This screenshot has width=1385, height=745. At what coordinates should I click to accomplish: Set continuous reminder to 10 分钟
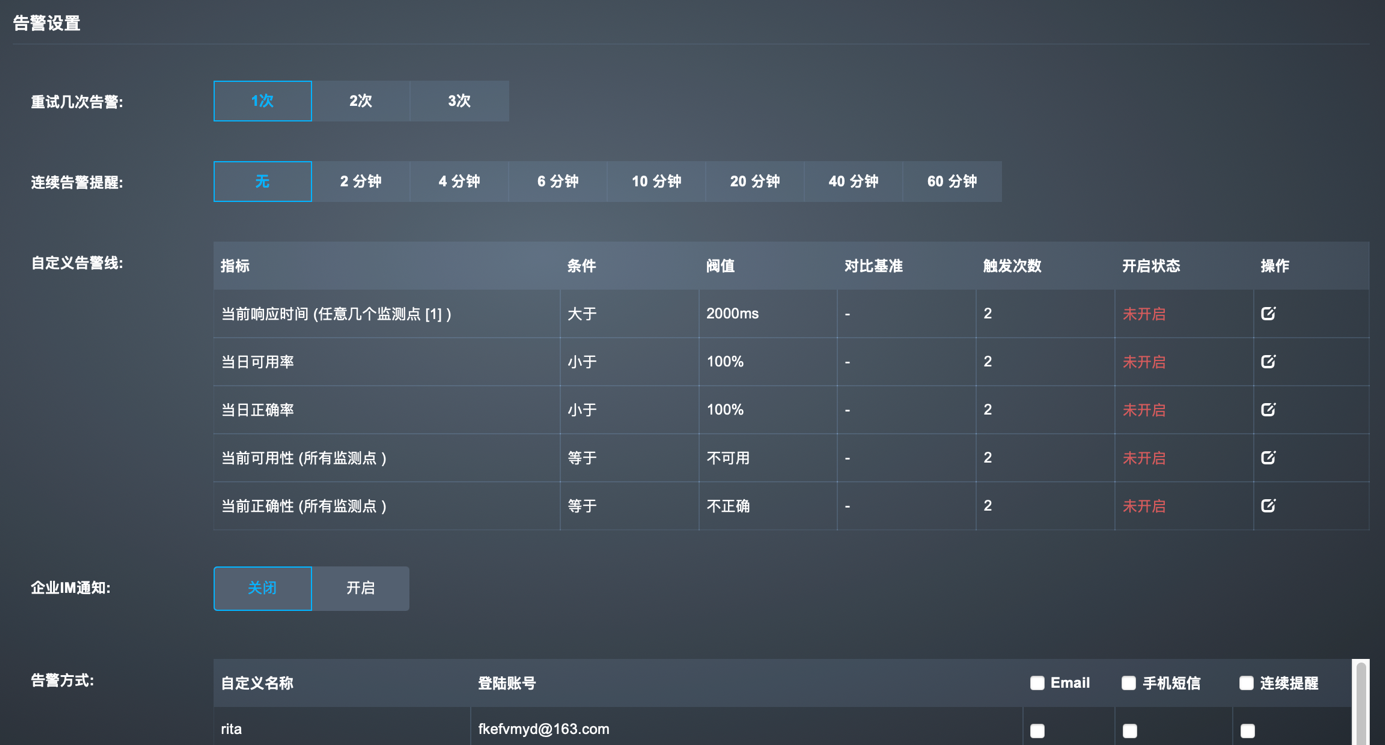tap(656, 181)
